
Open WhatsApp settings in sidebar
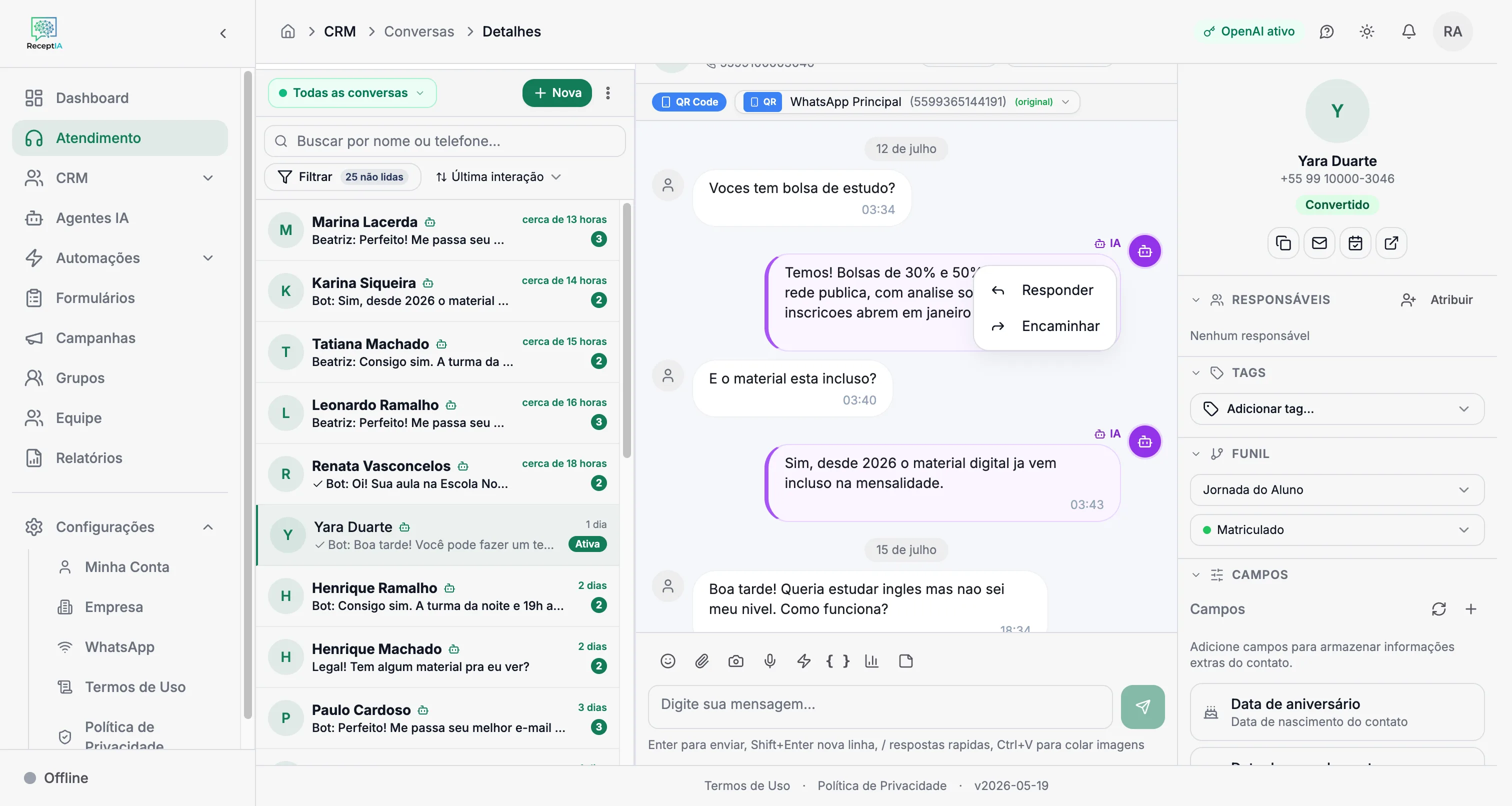(x=119, y=647)
